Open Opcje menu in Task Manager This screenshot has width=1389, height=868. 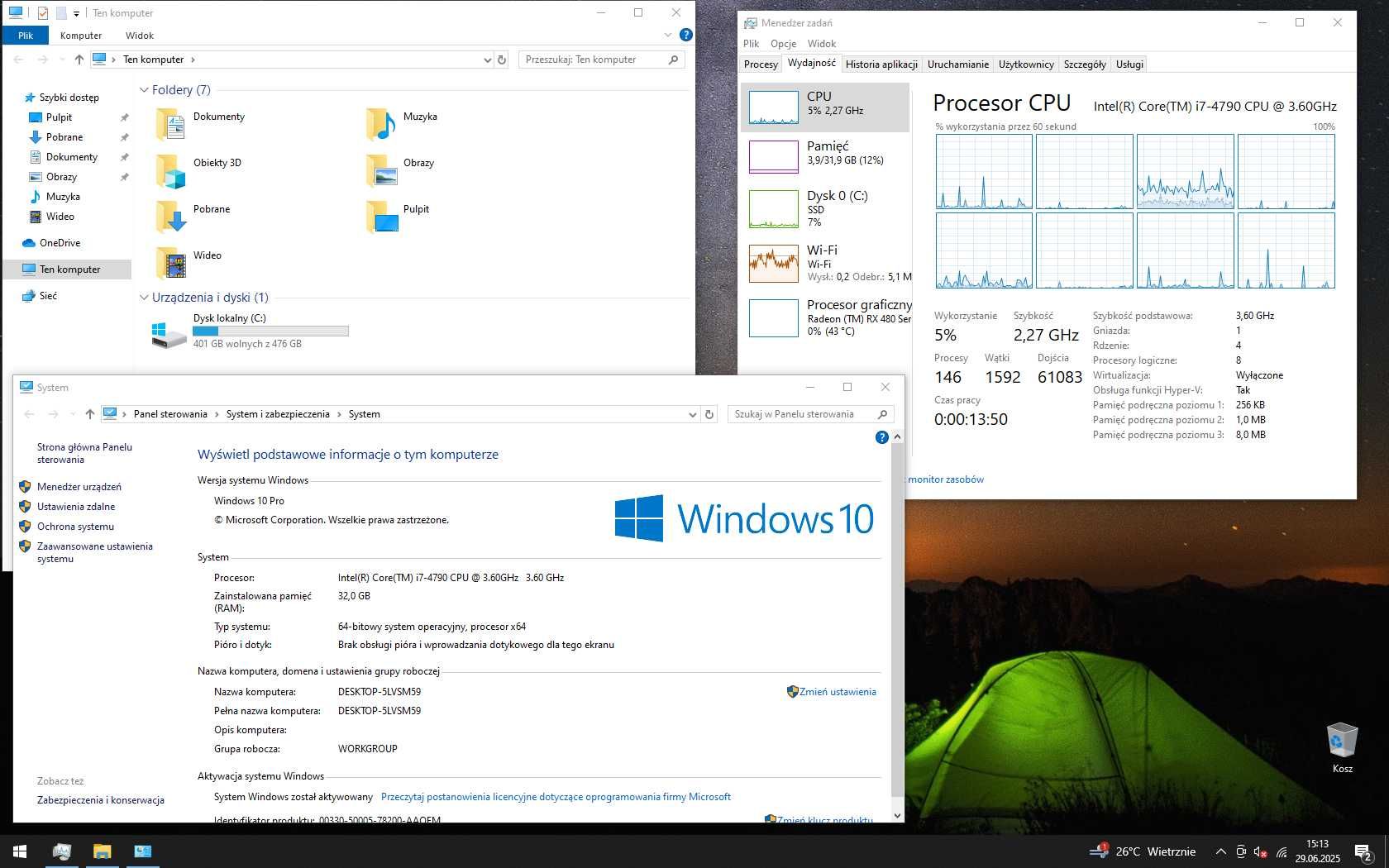pyautogui.click(x=783, y=44)
